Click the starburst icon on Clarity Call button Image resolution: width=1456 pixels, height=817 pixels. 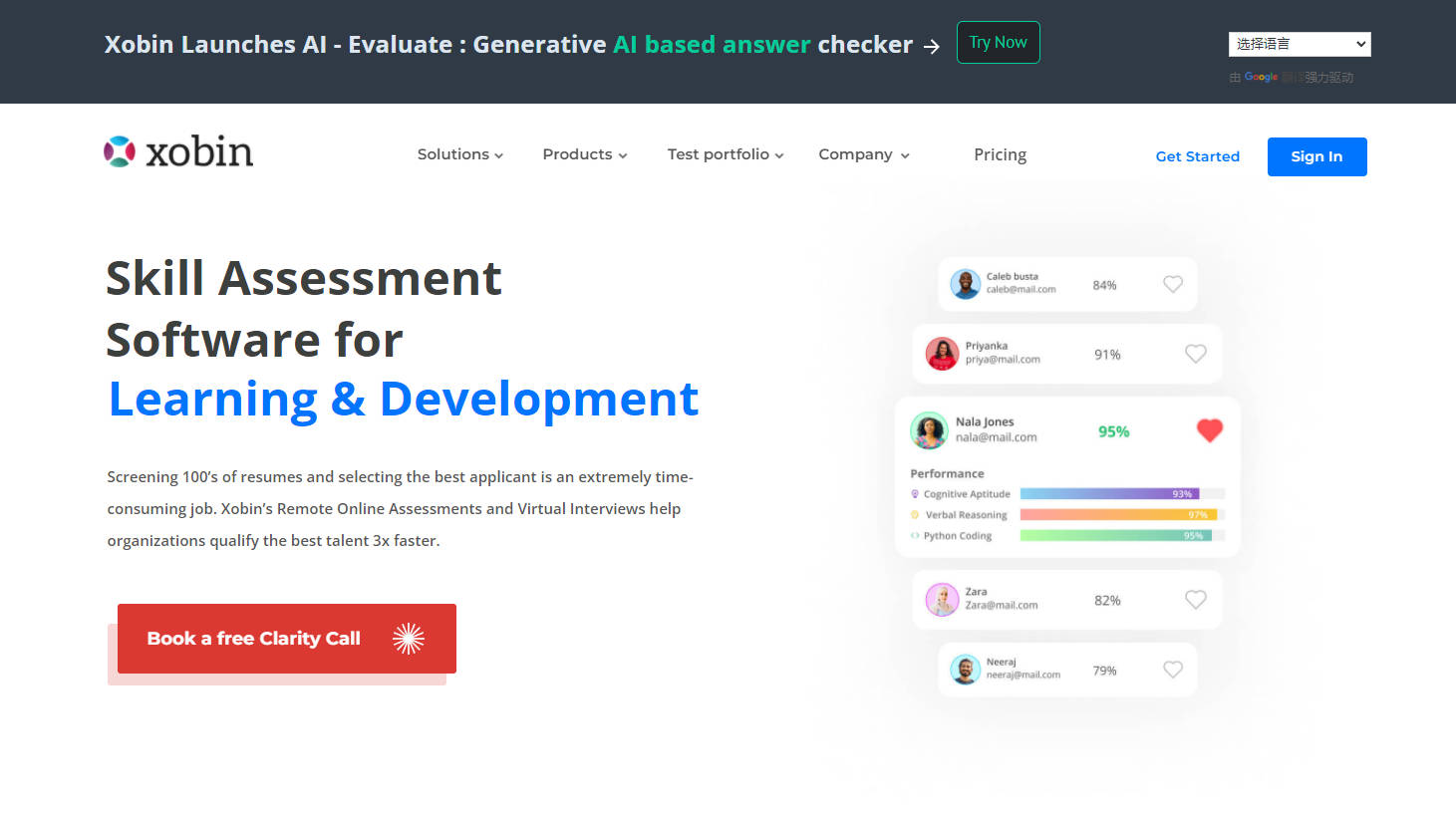point(409,639)
